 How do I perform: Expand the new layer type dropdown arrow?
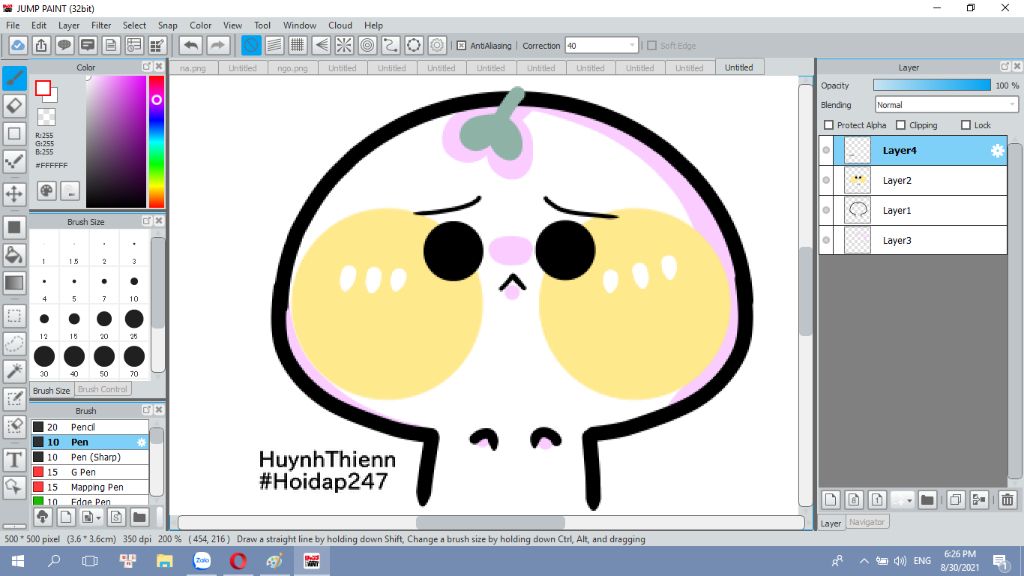pos(909,500)
